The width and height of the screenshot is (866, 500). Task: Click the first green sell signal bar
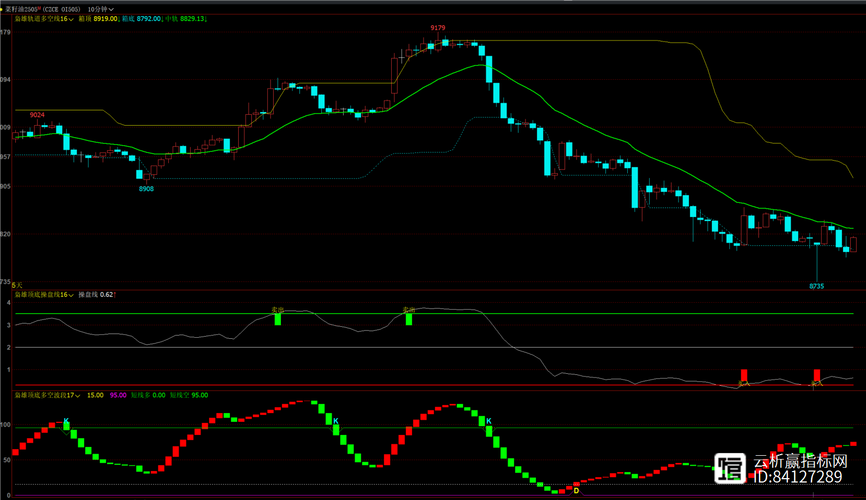(278, 318)
